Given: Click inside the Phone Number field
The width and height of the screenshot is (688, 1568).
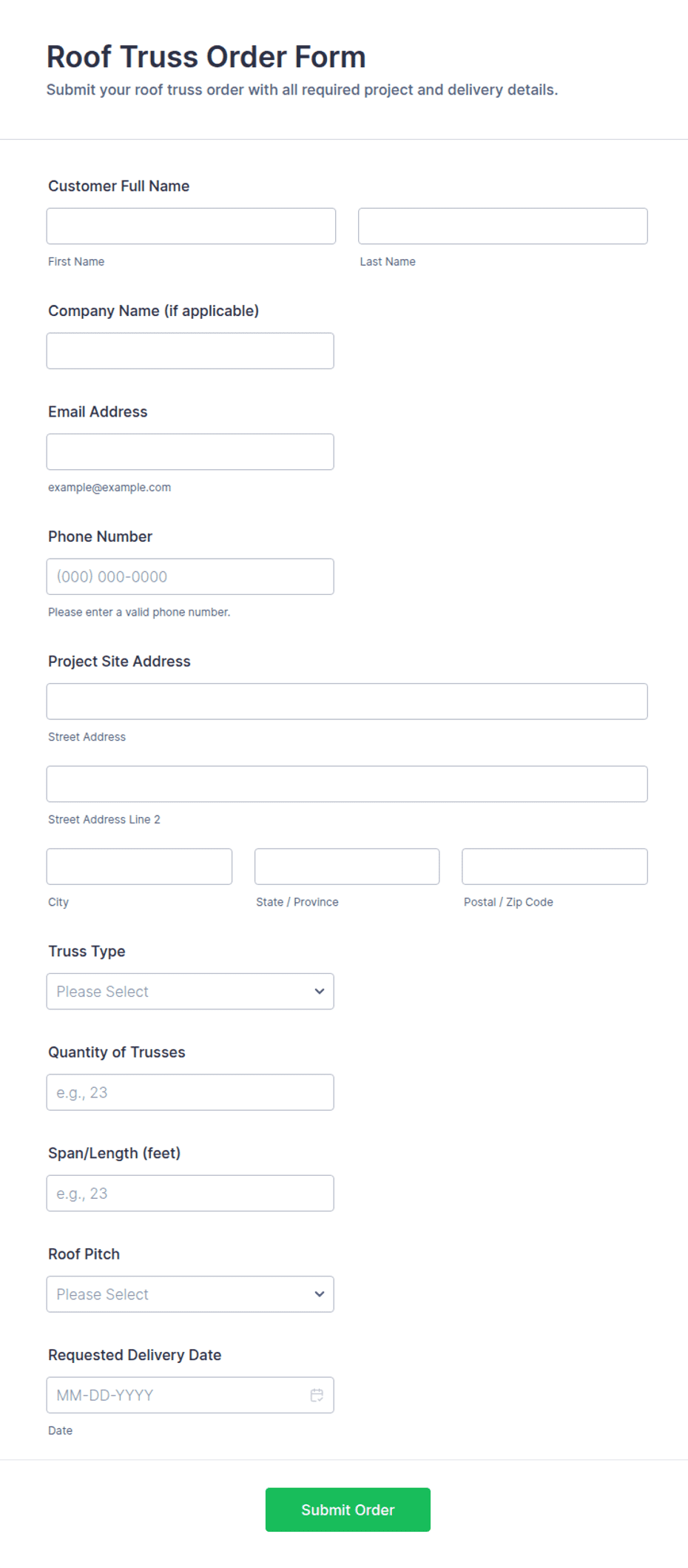Looking at the screenshot, I should (190, 576).
